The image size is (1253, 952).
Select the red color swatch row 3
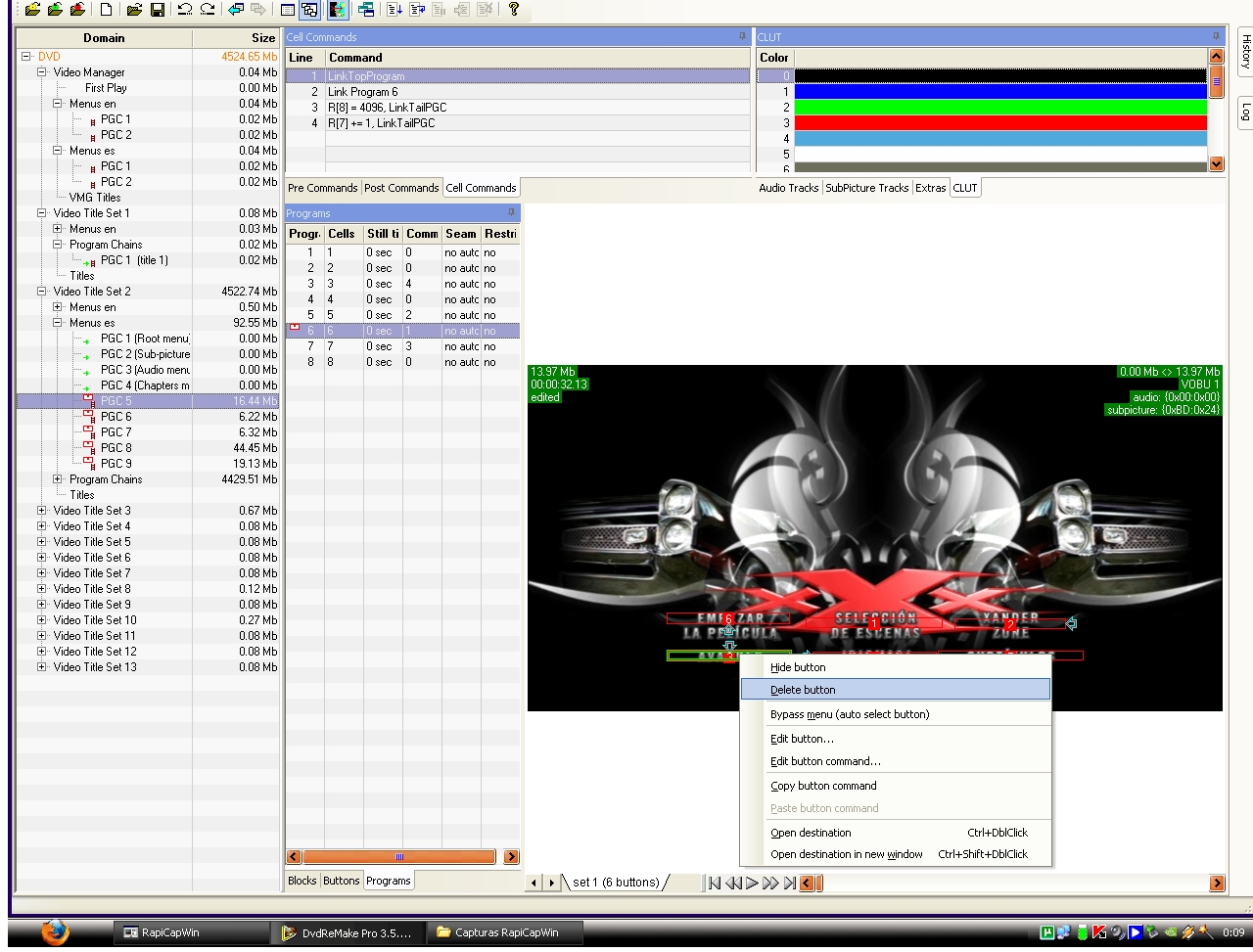1000,123
